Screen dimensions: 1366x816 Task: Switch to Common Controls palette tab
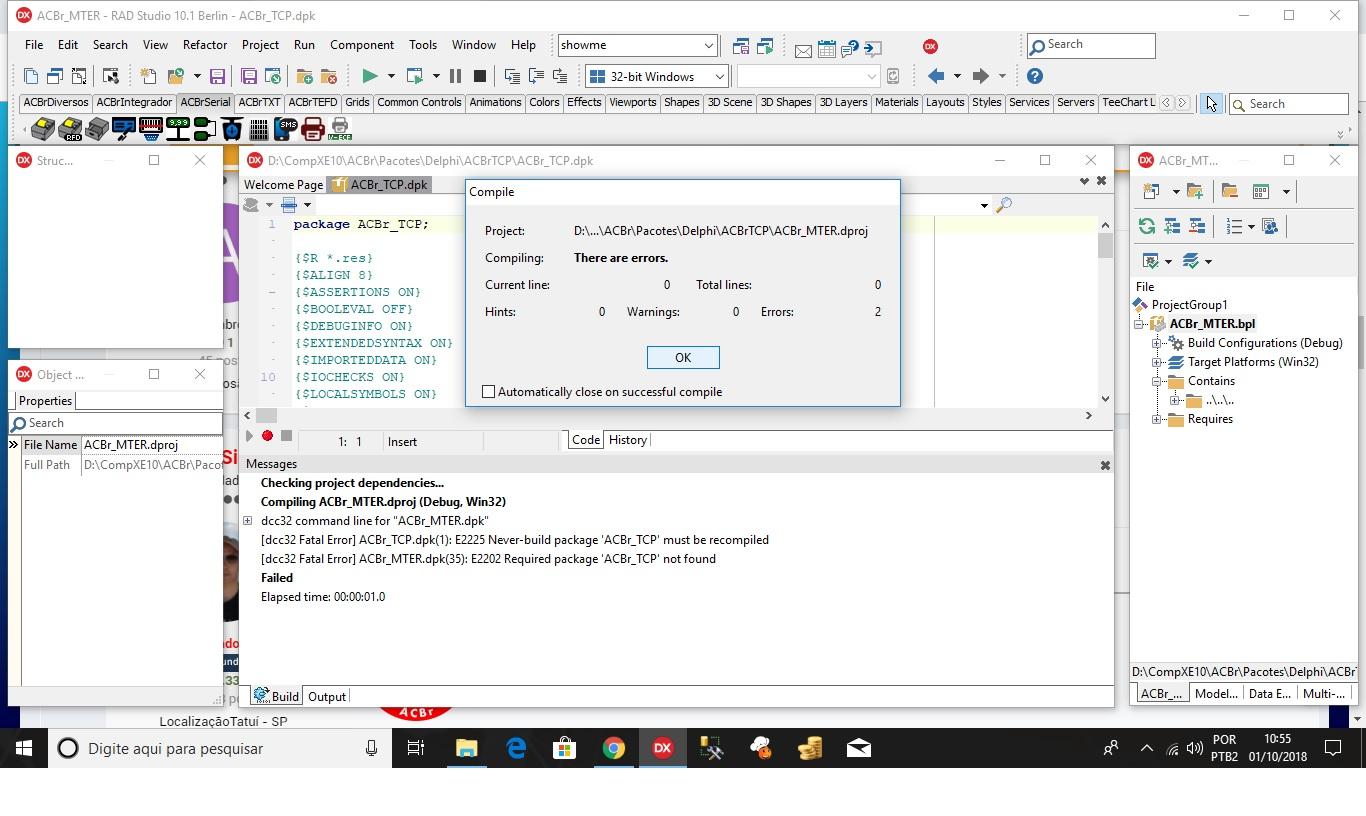(419, 102)
